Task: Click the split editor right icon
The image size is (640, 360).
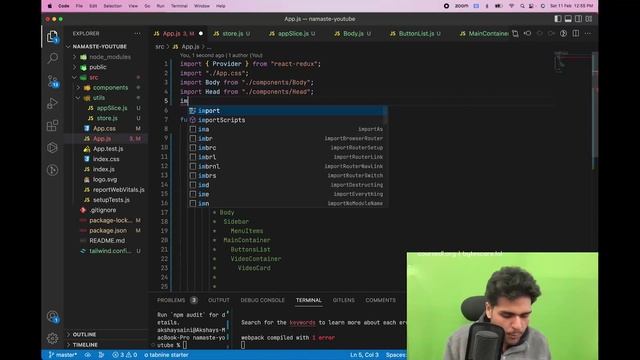Action: [x=576, y=33]
